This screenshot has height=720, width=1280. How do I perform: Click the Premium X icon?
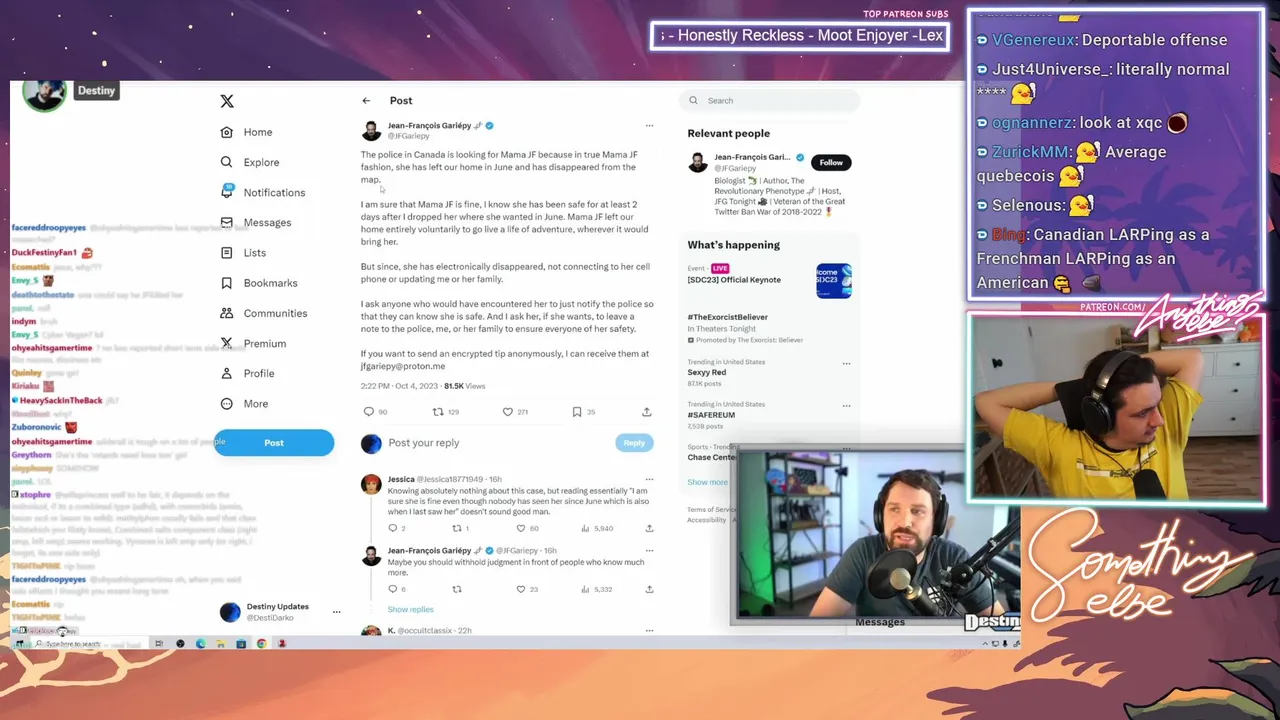(226, 343)
